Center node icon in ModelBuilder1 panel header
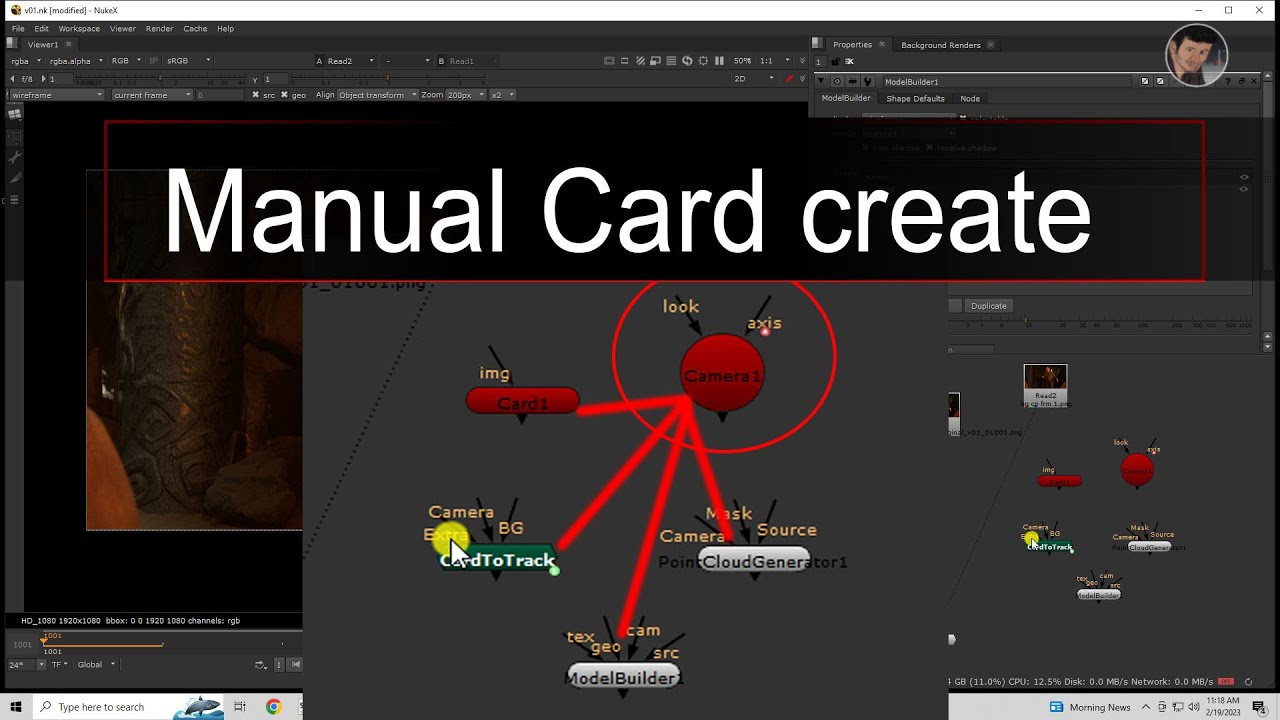The height and width of the screenshot is (720, 1280). tap(838, 81)
